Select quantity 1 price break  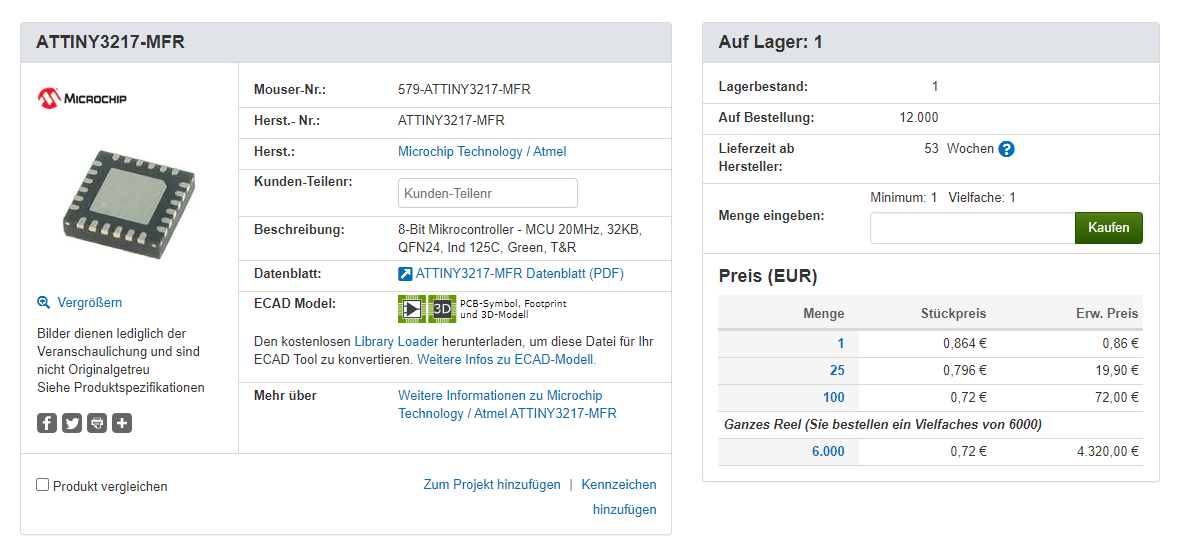coord(841,344)
